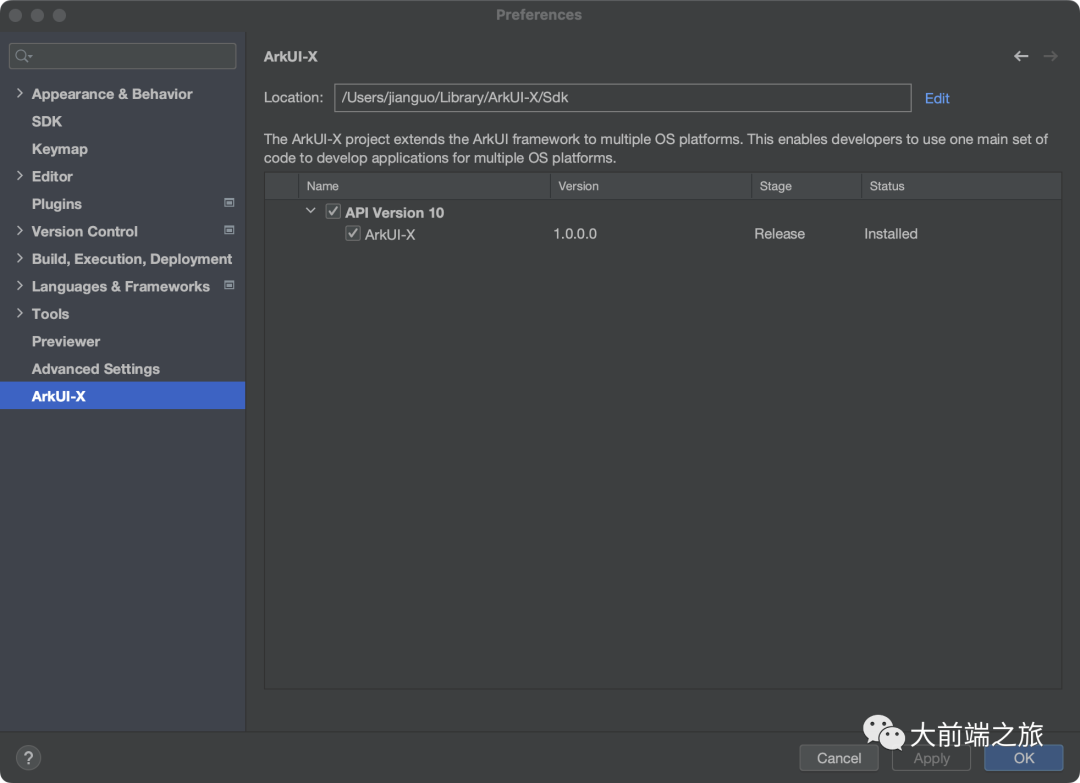1080x783 pixels.
Task: Focus the preferences search box
Action: pos(123,56)
